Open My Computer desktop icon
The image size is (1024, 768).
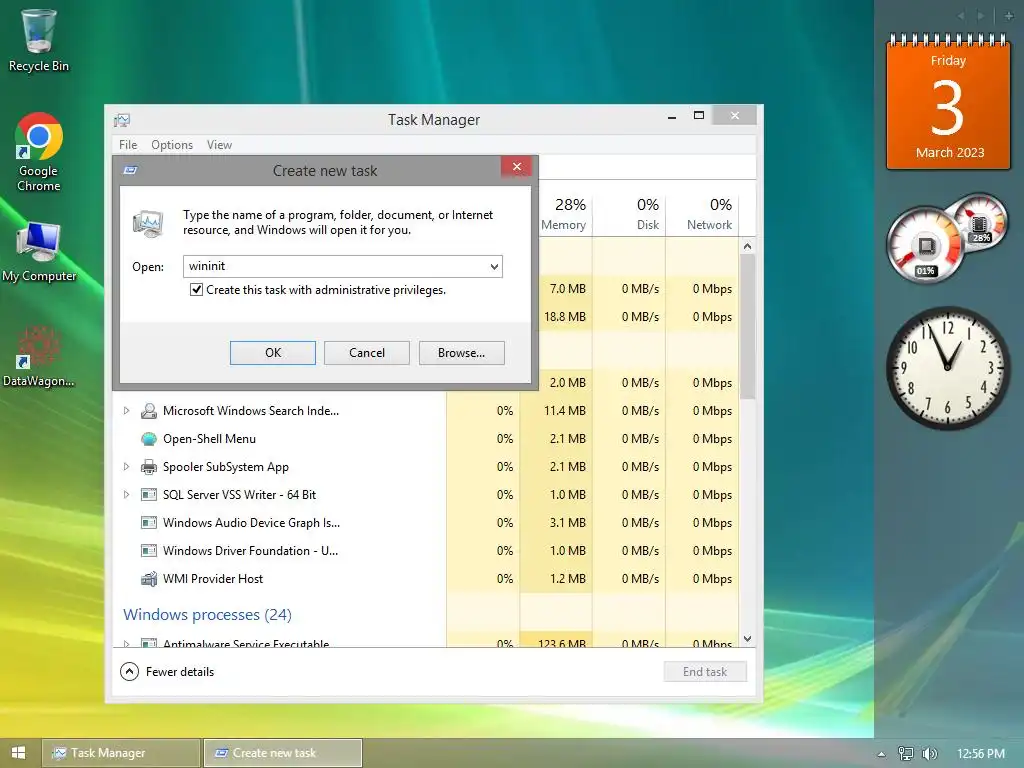pyautogui.click(x=39, y=251)
